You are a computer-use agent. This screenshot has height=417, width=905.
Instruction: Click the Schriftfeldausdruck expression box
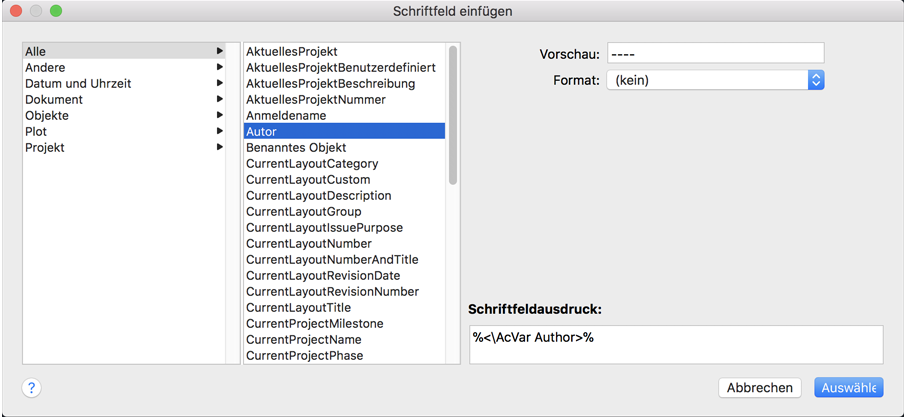[675, 344]
